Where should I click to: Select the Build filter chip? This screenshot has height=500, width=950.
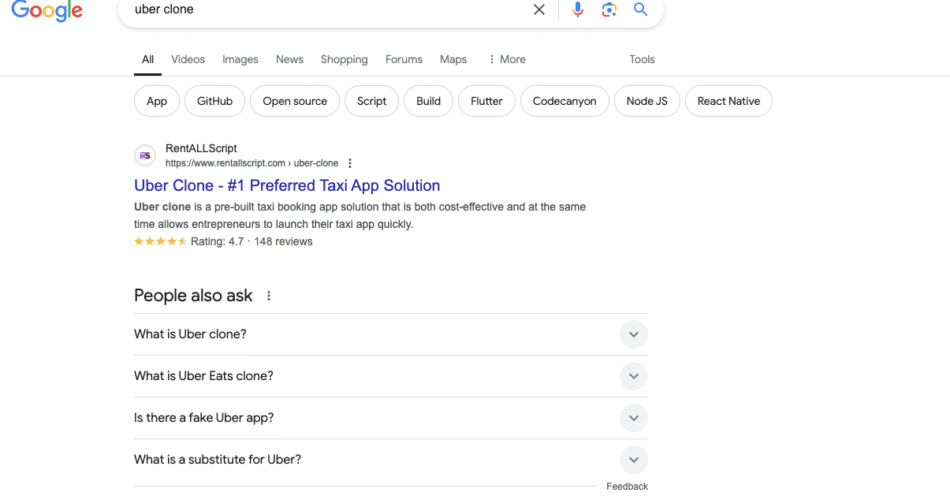click(x=428, y=101)
